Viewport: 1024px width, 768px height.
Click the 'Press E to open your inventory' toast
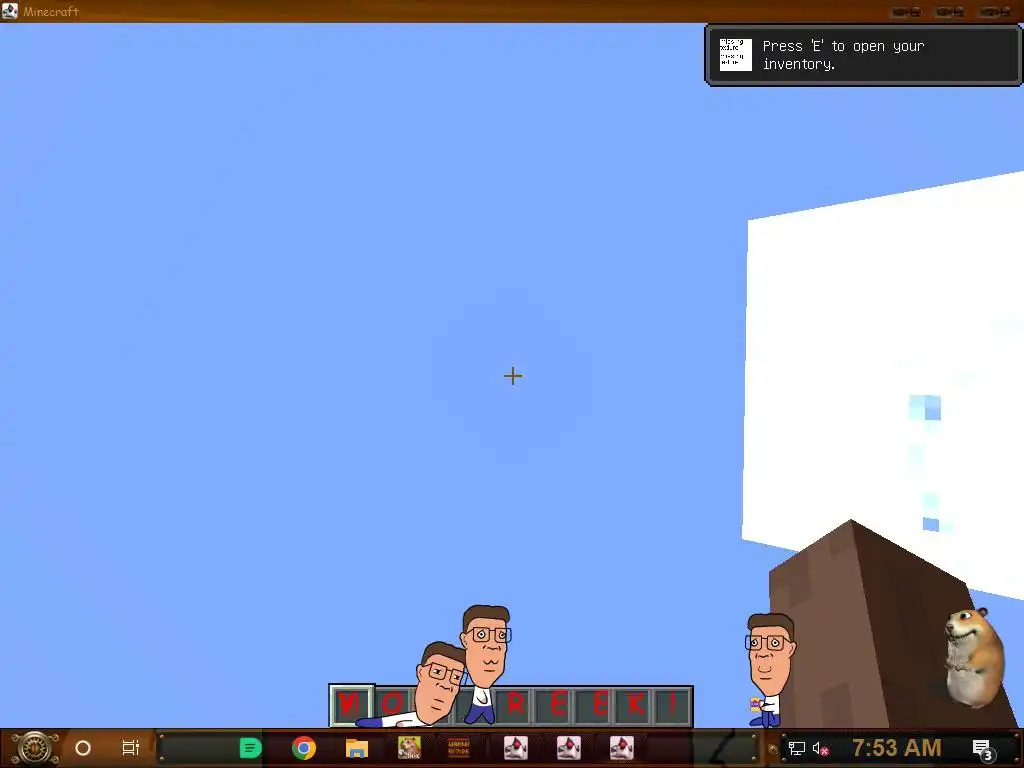pos(863,55)
